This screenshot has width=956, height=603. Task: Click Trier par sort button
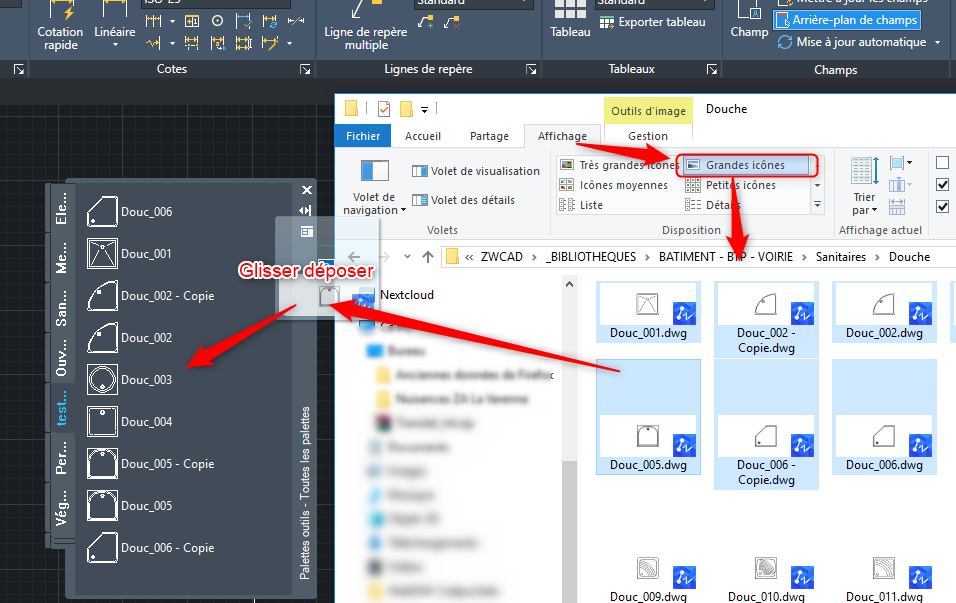click(x=865, y=187)
